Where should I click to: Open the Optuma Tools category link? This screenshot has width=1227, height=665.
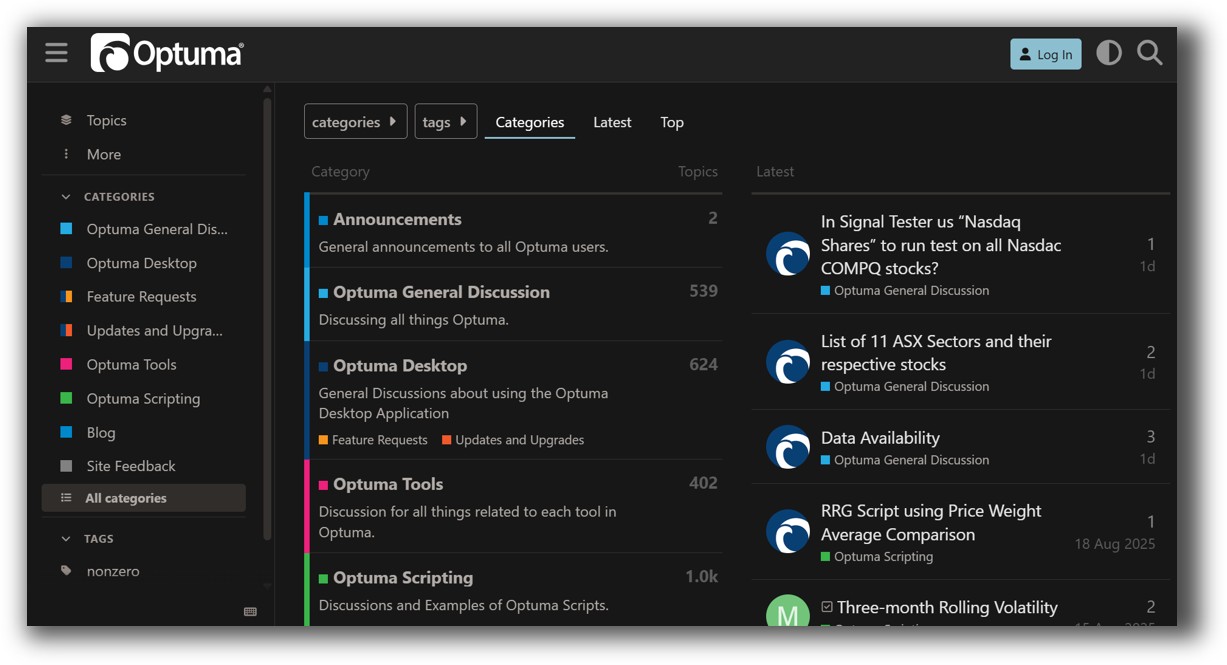point(388,484)
